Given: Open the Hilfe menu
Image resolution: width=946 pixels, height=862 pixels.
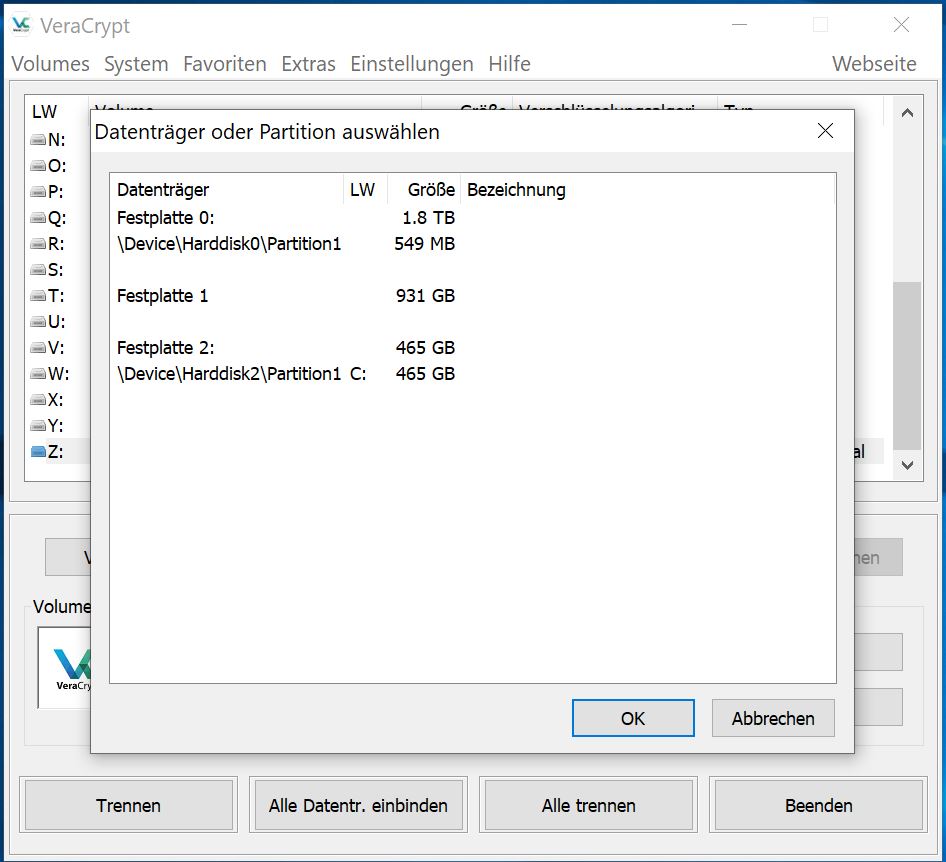Looking at the screenshot, I should click(509, 64).
